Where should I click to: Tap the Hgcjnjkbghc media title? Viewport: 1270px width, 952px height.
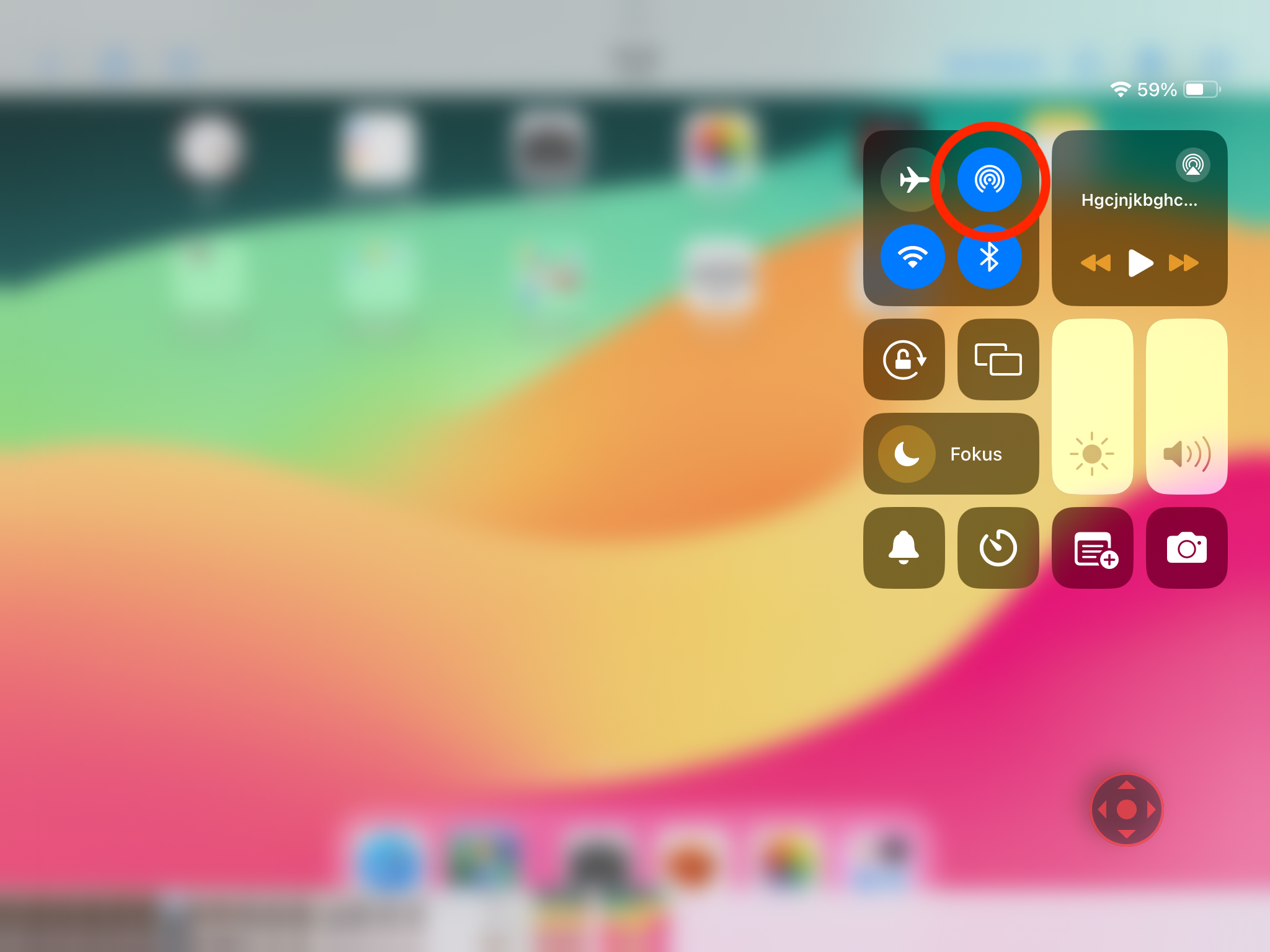pyautogui.click(x=1139, y=200)
